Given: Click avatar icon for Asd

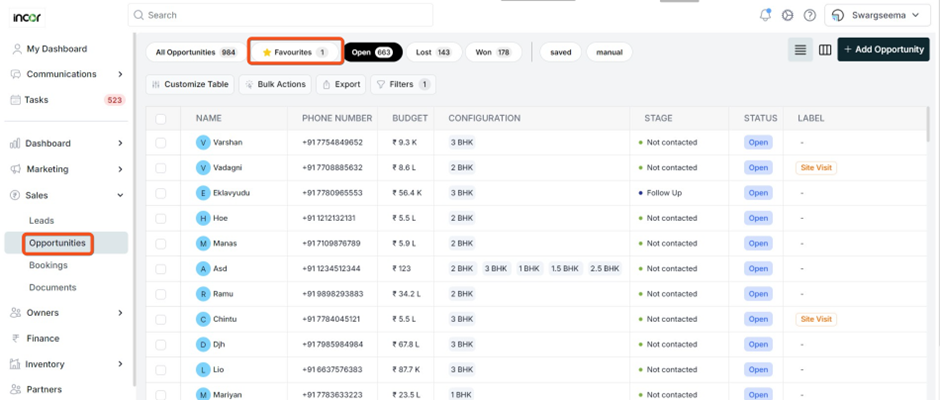Looking at the screenshot, I should [x=203, y=269].
